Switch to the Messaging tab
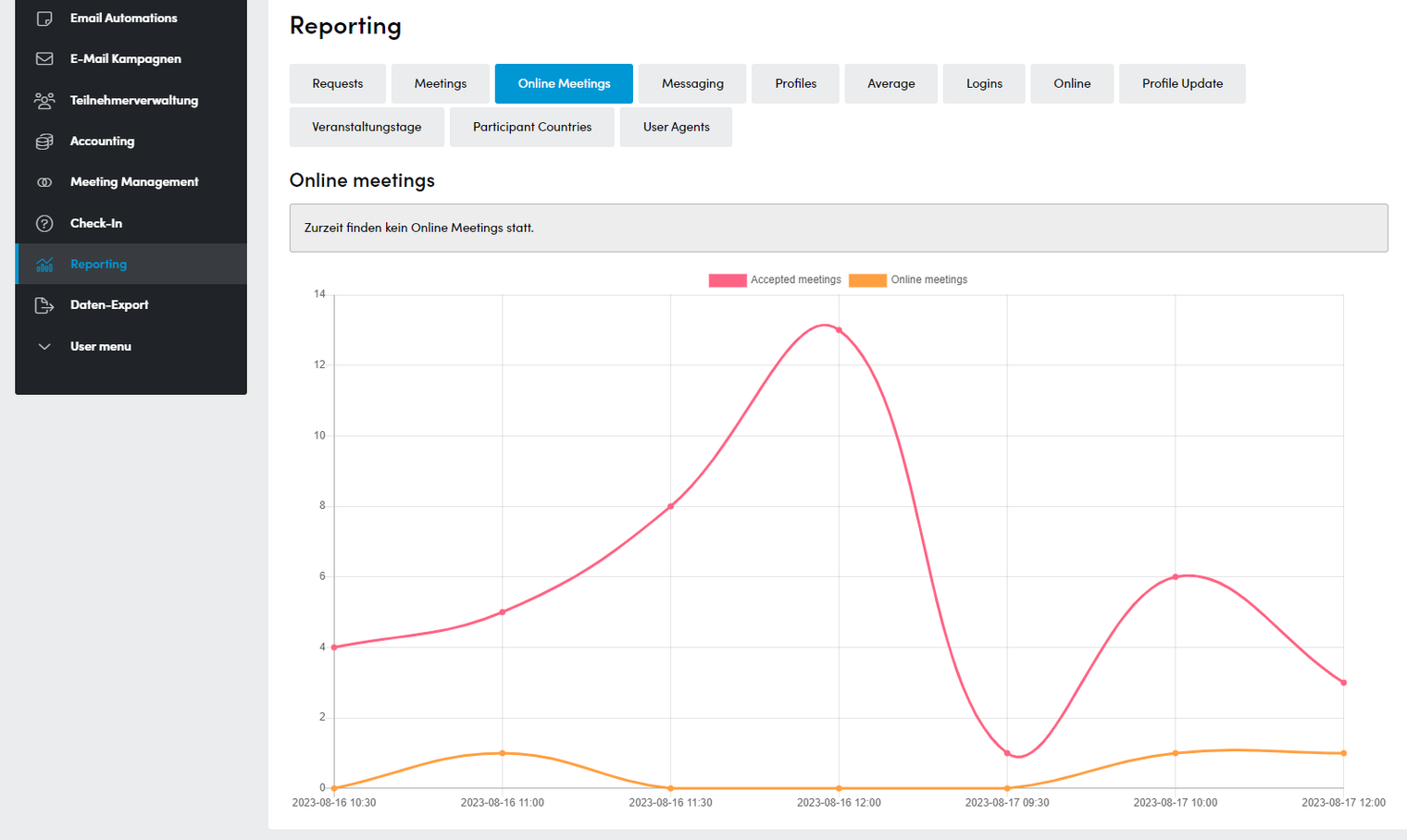This screenshot has width=1407, height=840. coord(692,83)
